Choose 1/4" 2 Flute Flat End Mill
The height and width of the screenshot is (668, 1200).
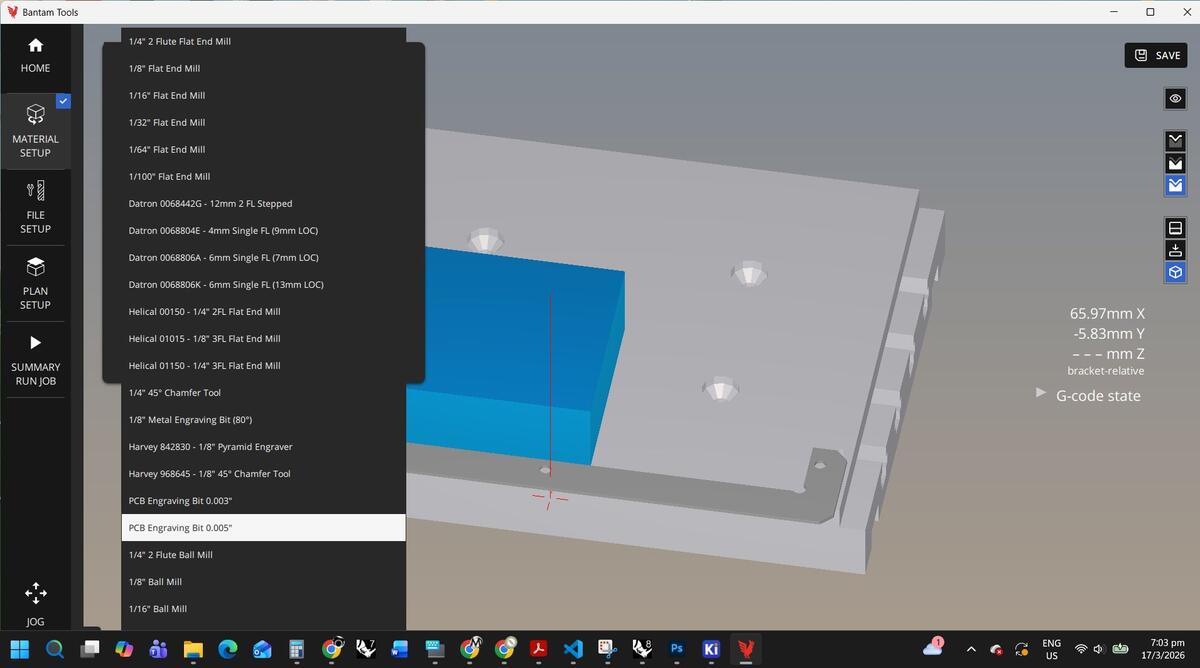pos(264,41)
